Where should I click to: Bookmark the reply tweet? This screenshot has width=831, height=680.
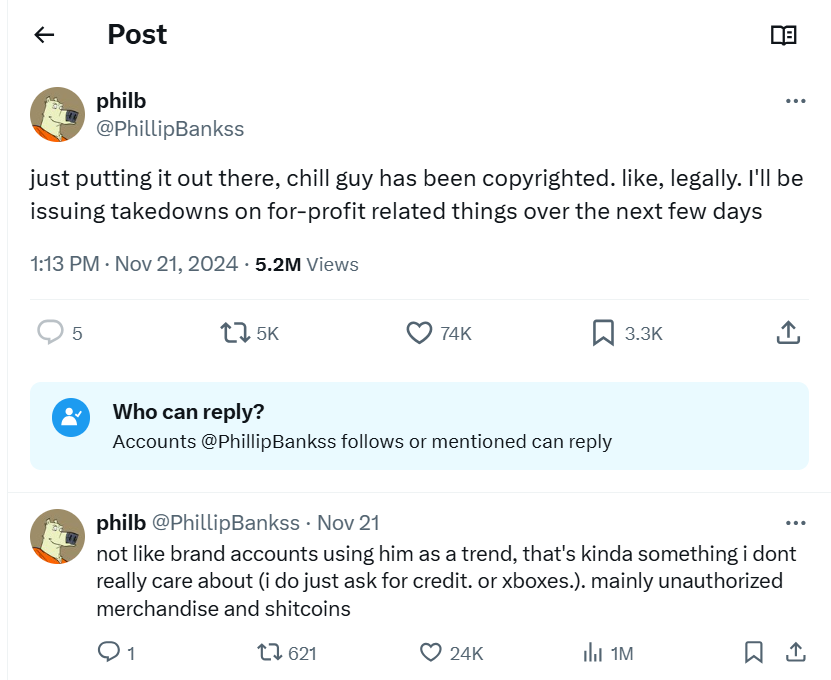point(754,652)
